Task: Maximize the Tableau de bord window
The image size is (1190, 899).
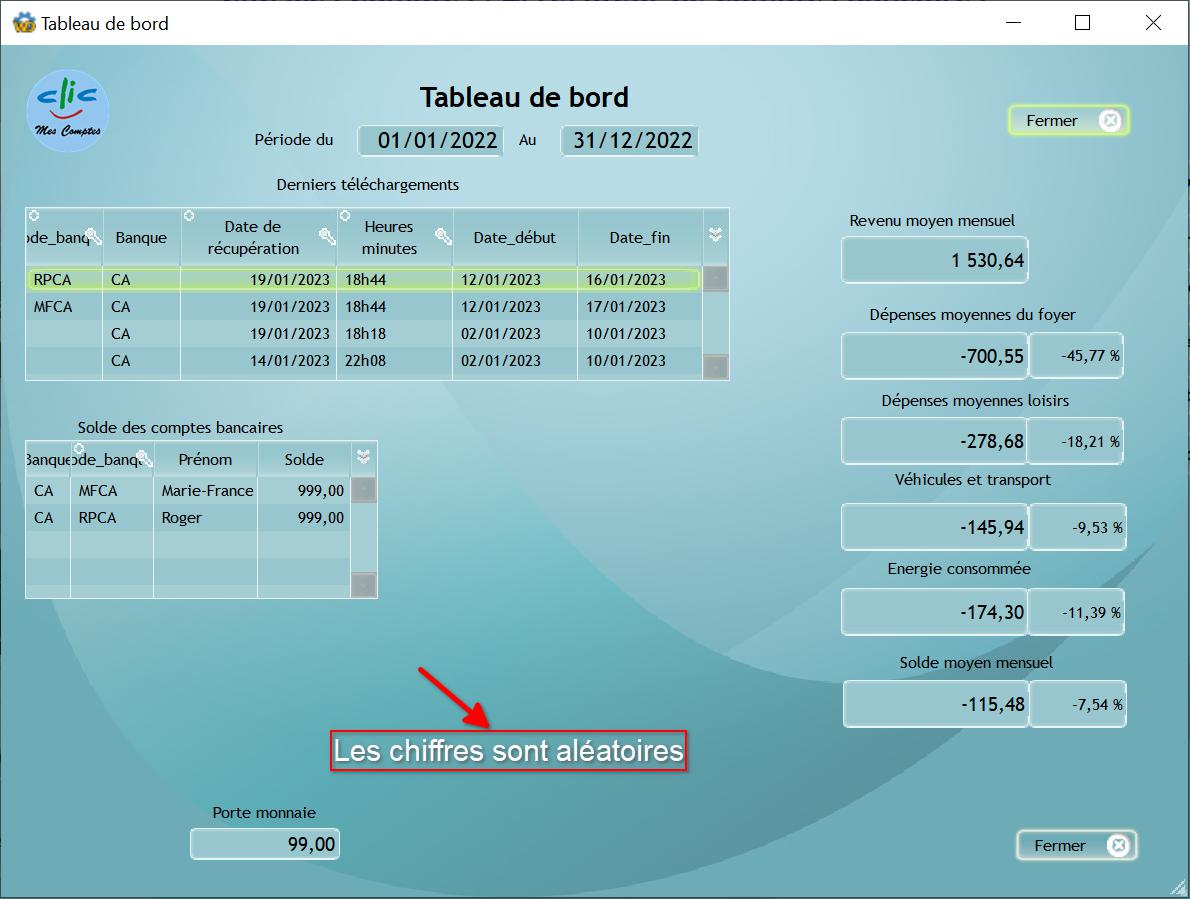Action: click(1083, 23)
